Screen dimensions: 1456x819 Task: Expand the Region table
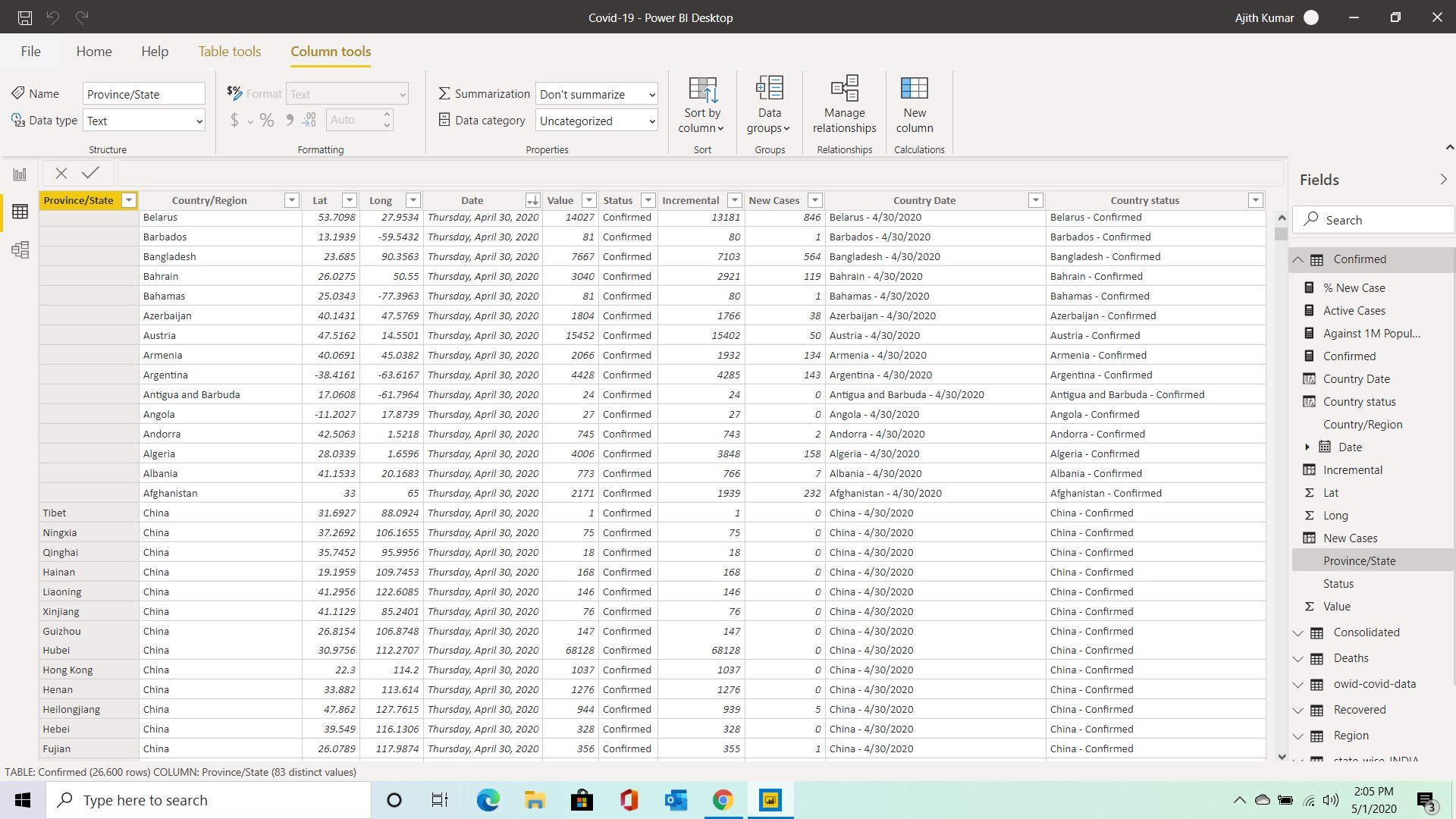coord(1298,736)
